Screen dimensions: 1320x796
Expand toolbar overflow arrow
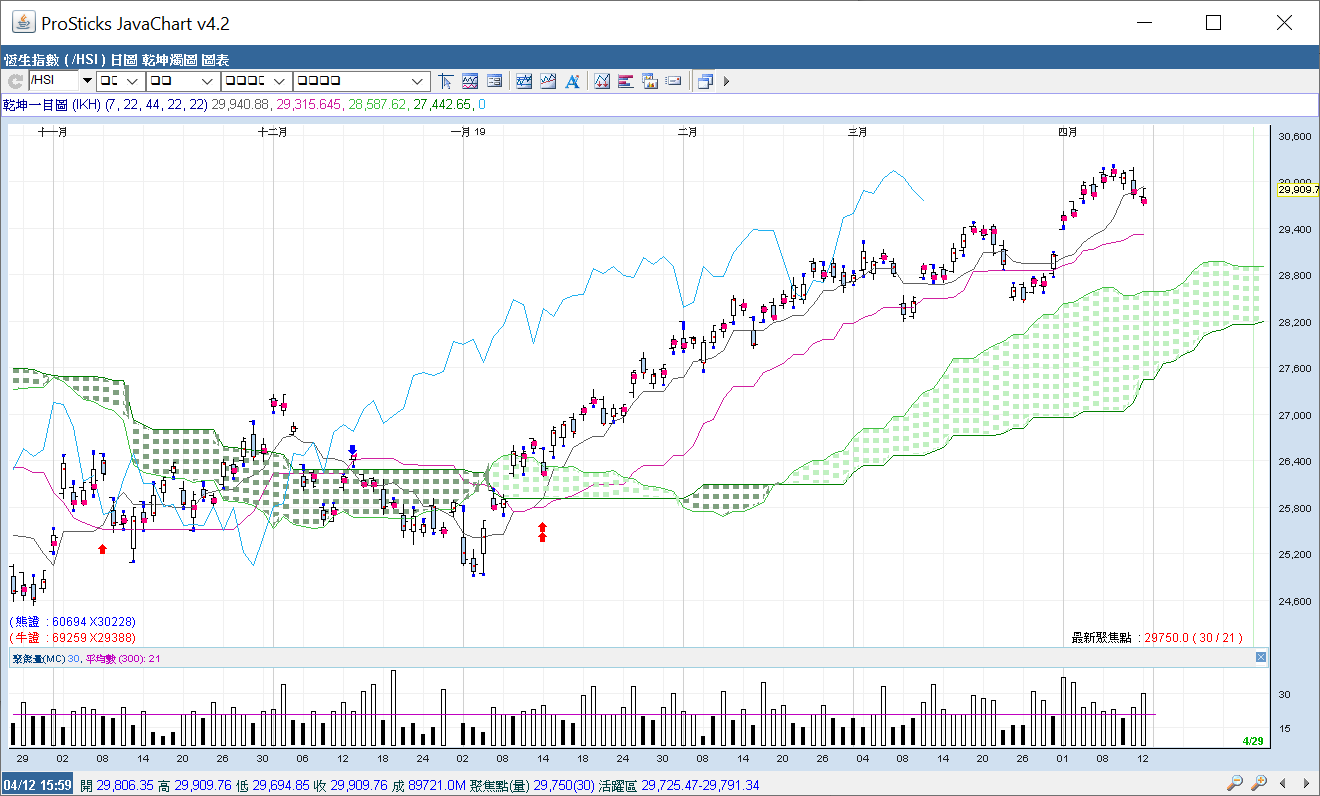pyautogui.click(x=727, y=81)
